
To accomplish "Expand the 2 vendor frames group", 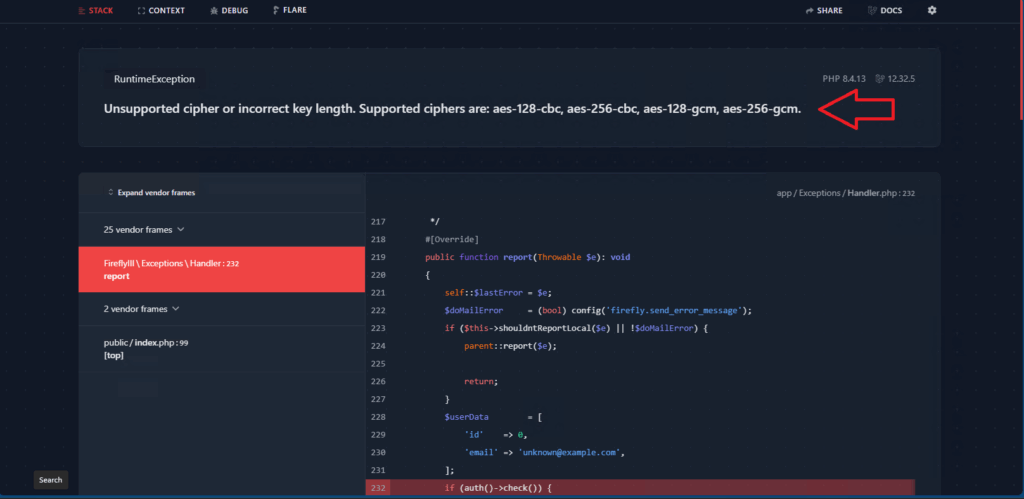I will (x=142, y=309).
